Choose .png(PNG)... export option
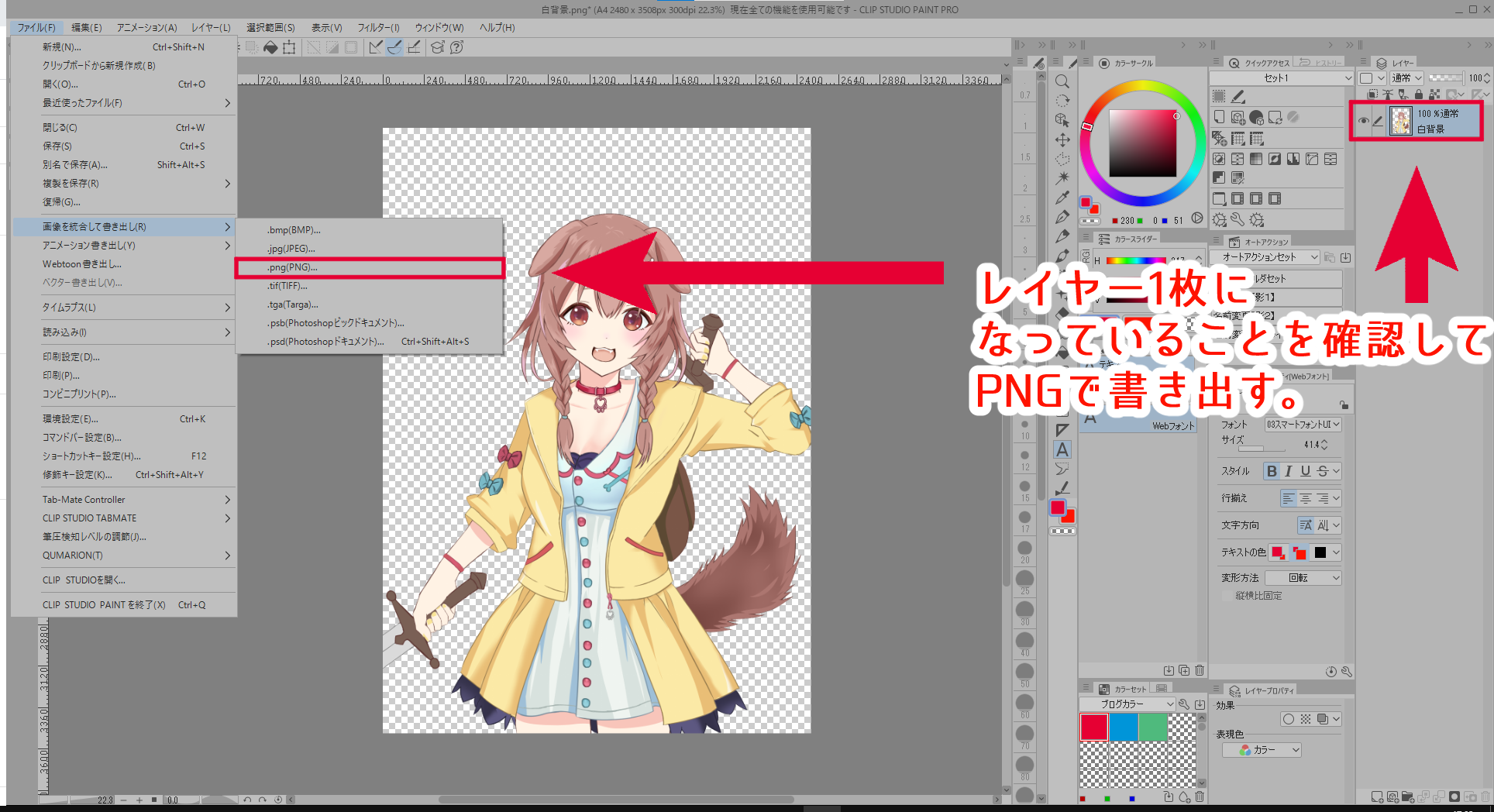 (370, 268)
